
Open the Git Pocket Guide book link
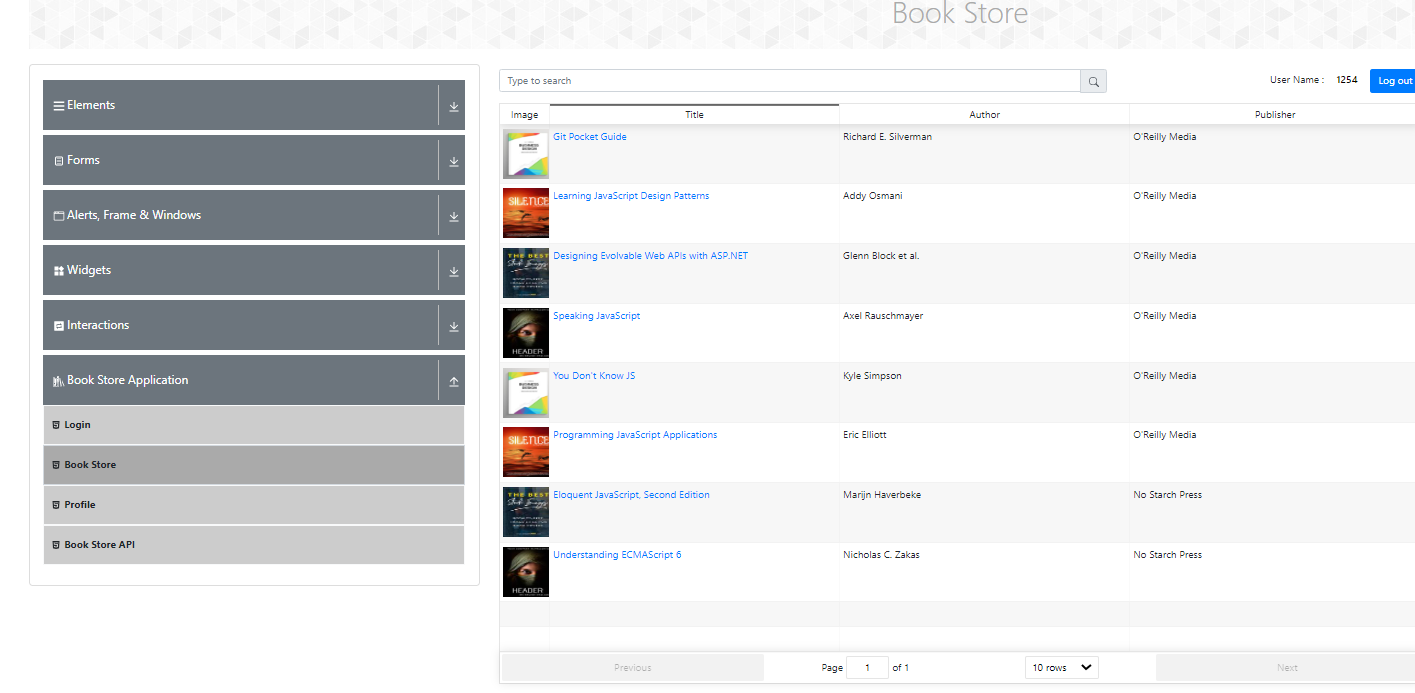pyautogui.click(x=590, y=137)
